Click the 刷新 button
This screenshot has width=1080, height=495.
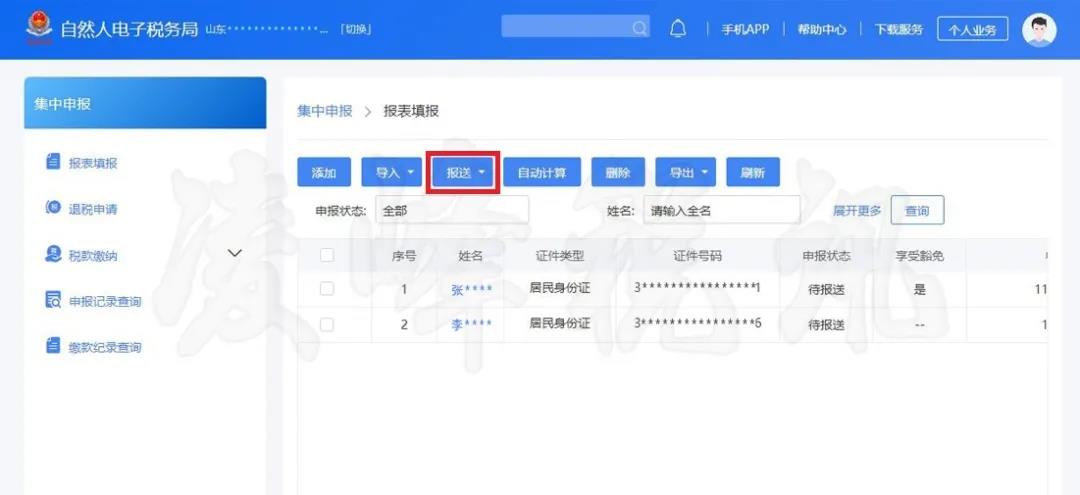tap(753, 172)
